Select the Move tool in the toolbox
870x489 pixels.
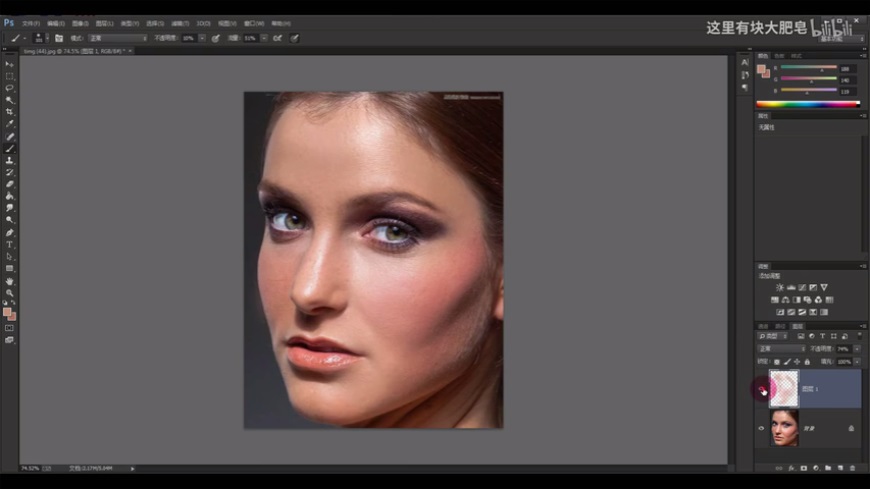click(x=10, y=64)
